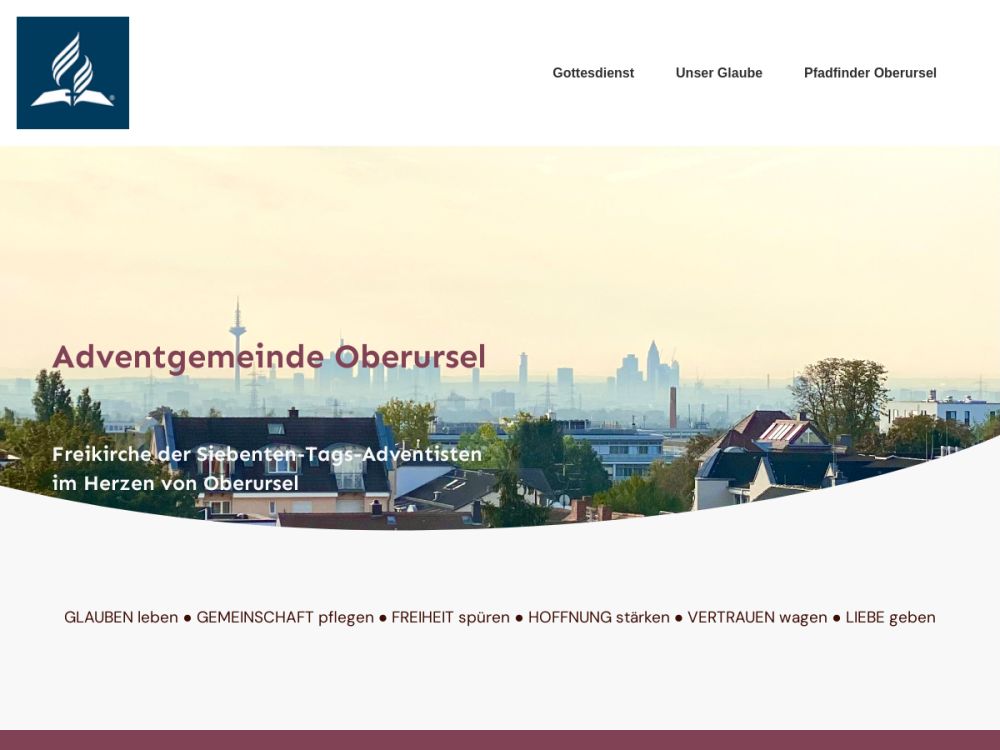Click the 'im Herzen von Oberursel' text
This screenshot has width=1000, height=750.
click(175, 483)
